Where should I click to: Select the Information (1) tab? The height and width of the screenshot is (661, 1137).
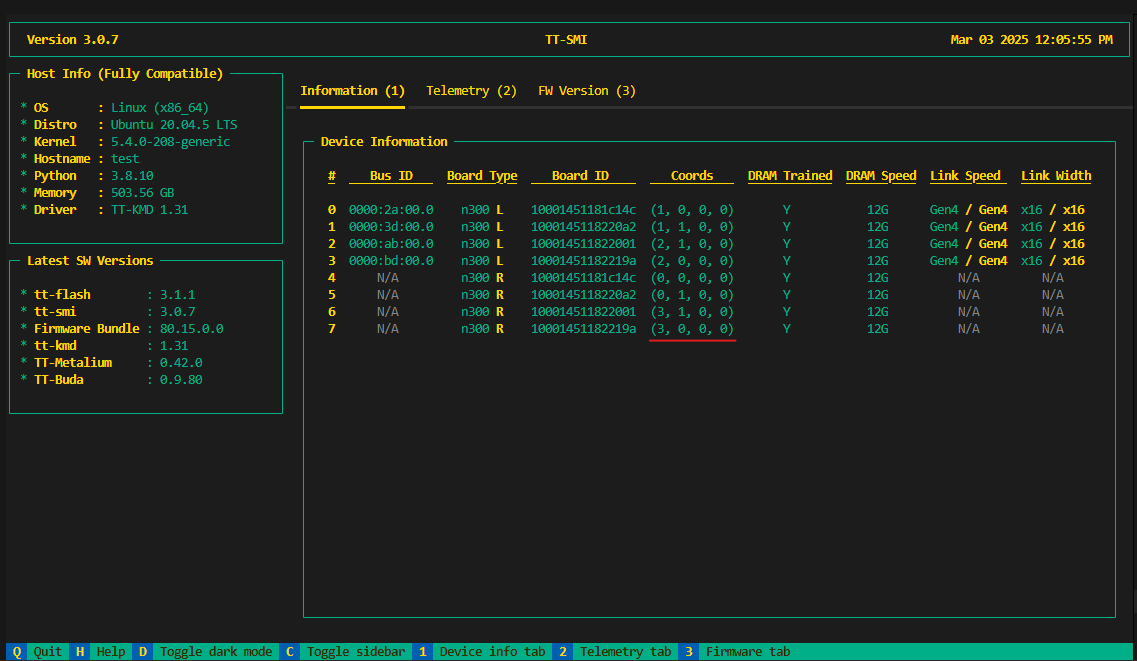click(352, 91)
